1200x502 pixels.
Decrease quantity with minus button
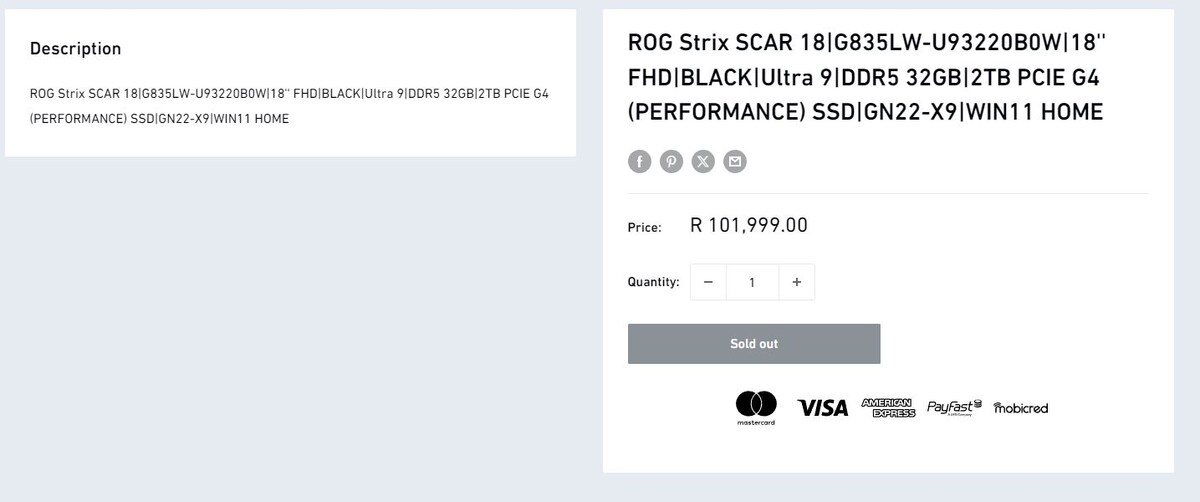point(708,282)
